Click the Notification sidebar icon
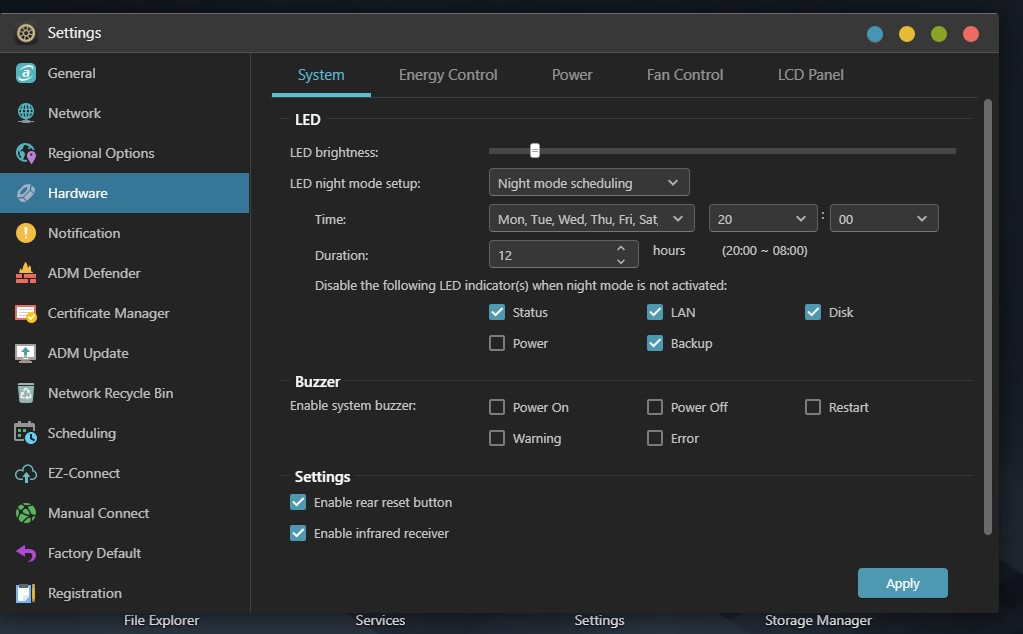The width and height of the screenshot is (1023, 634). coord(24,233)
